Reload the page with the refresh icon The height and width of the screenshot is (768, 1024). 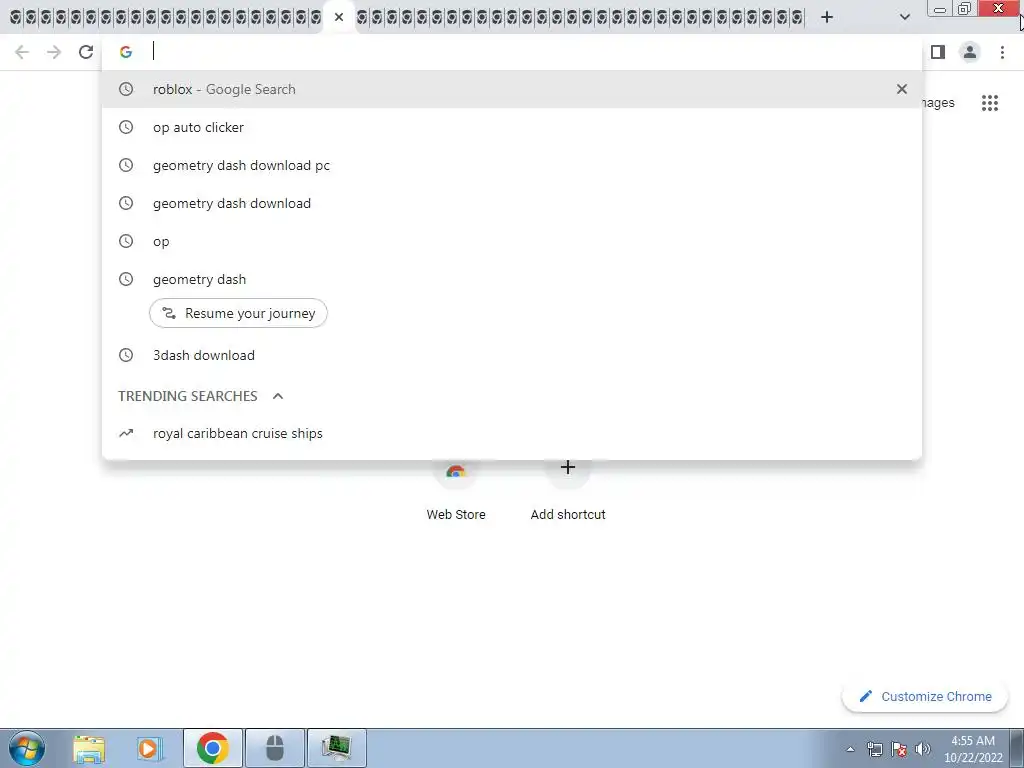86,52
